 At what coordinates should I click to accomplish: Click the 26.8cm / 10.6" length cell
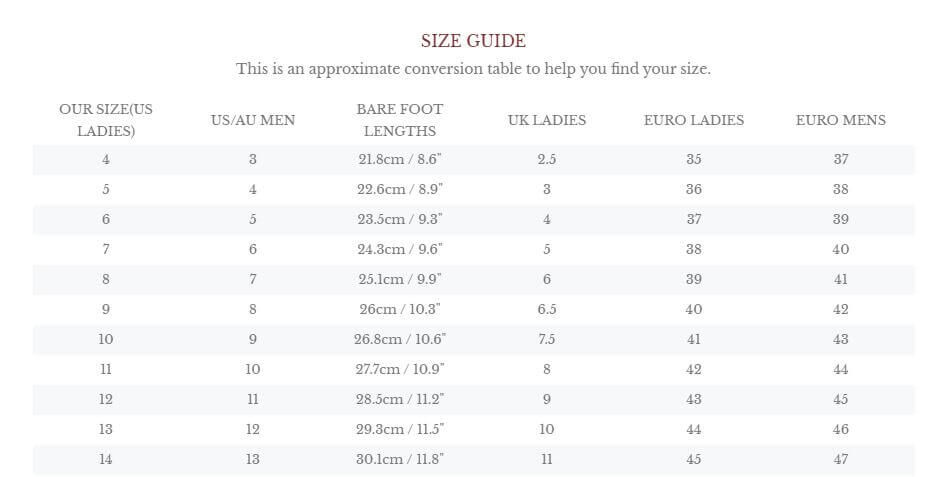click(x=400, y=340)
